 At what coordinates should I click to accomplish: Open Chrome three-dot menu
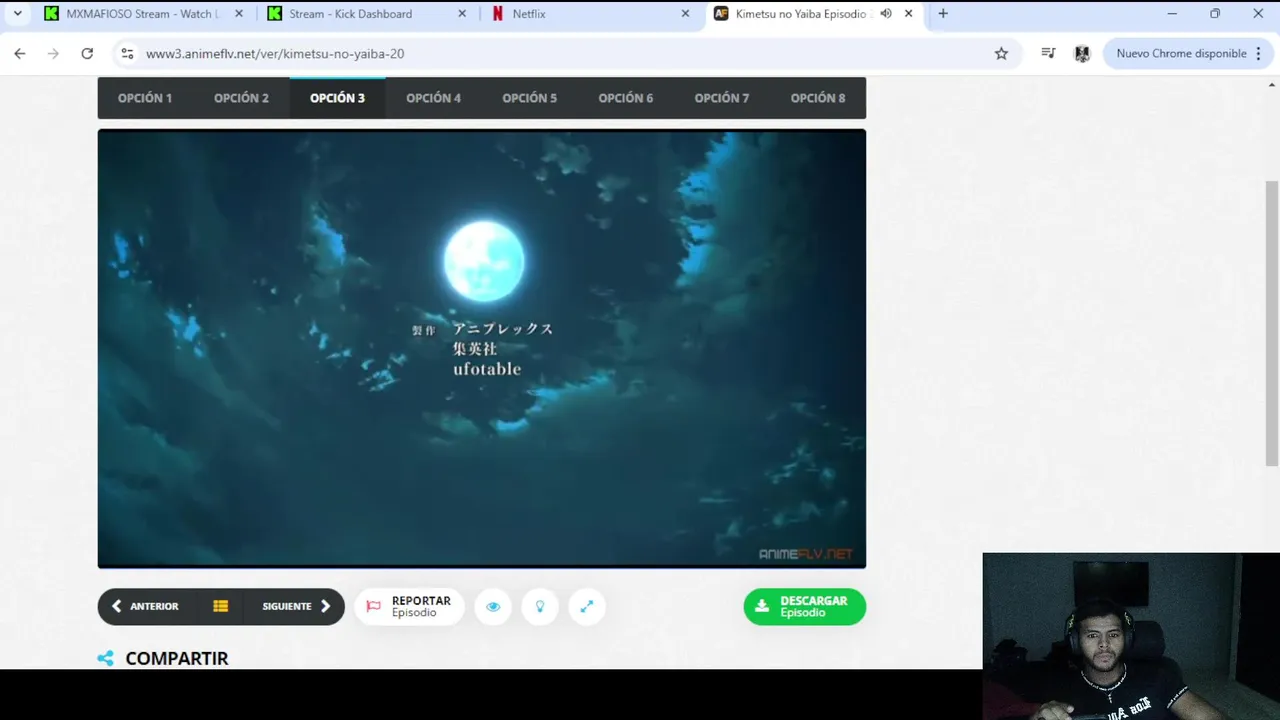tap(1258, 54)
